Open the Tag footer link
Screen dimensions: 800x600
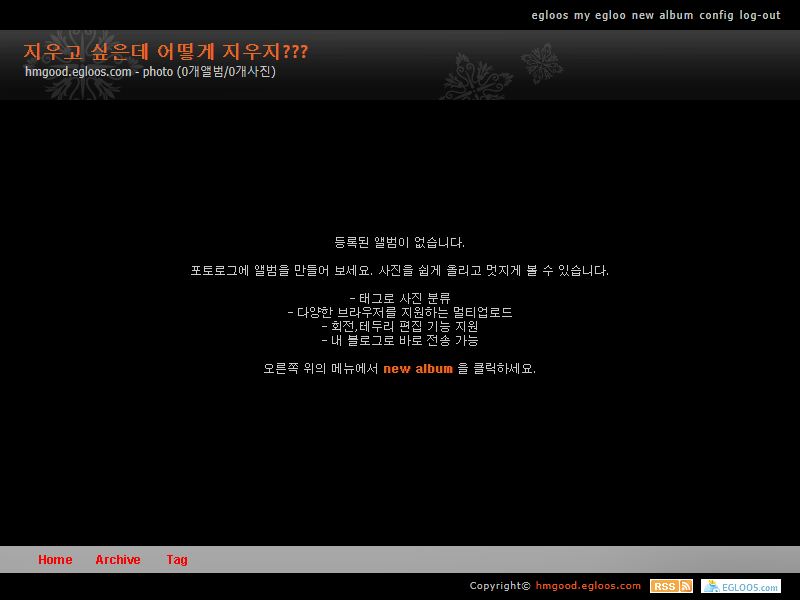(177, 560)
